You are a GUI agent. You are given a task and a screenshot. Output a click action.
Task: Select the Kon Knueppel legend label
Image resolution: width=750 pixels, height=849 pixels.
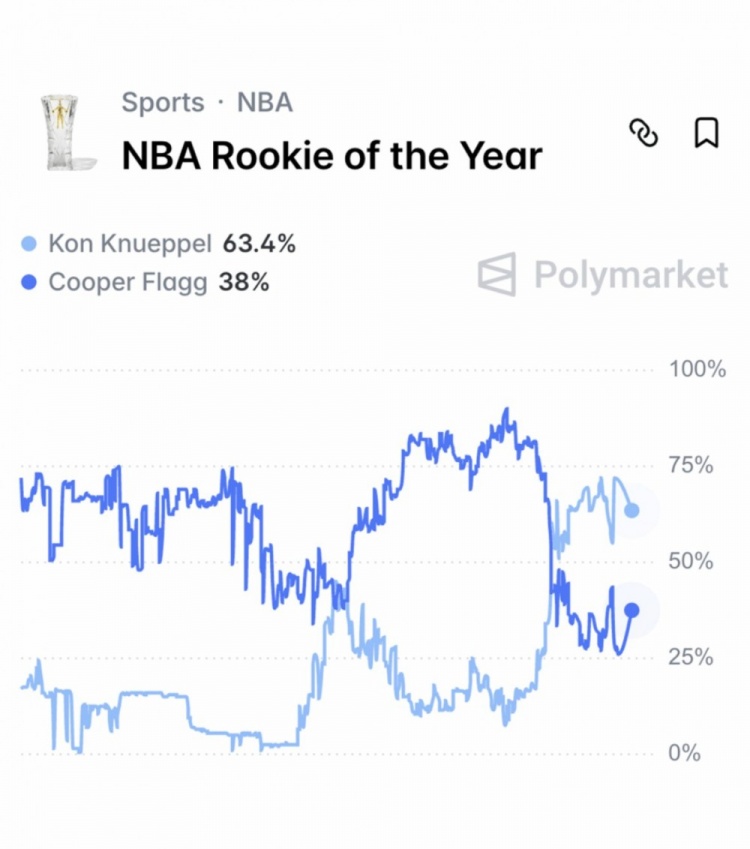[130, 243]
